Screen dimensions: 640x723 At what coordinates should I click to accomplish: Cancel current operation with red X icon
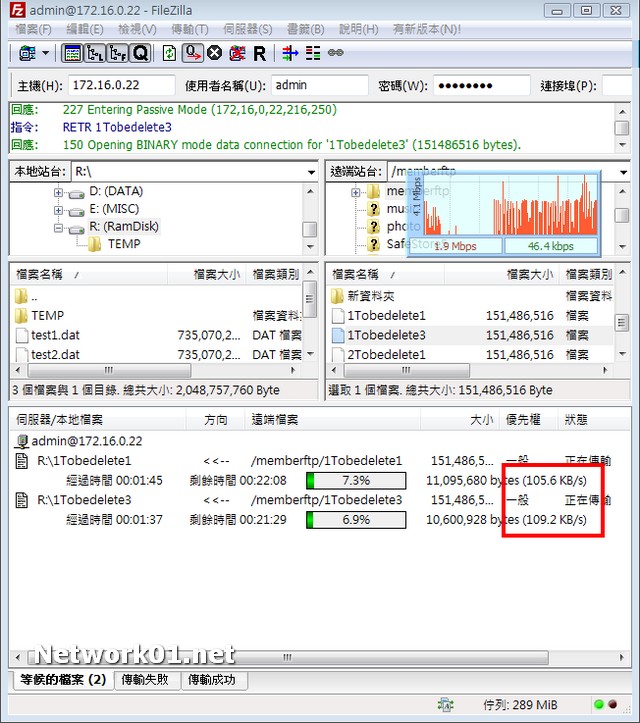pos(214,53)
